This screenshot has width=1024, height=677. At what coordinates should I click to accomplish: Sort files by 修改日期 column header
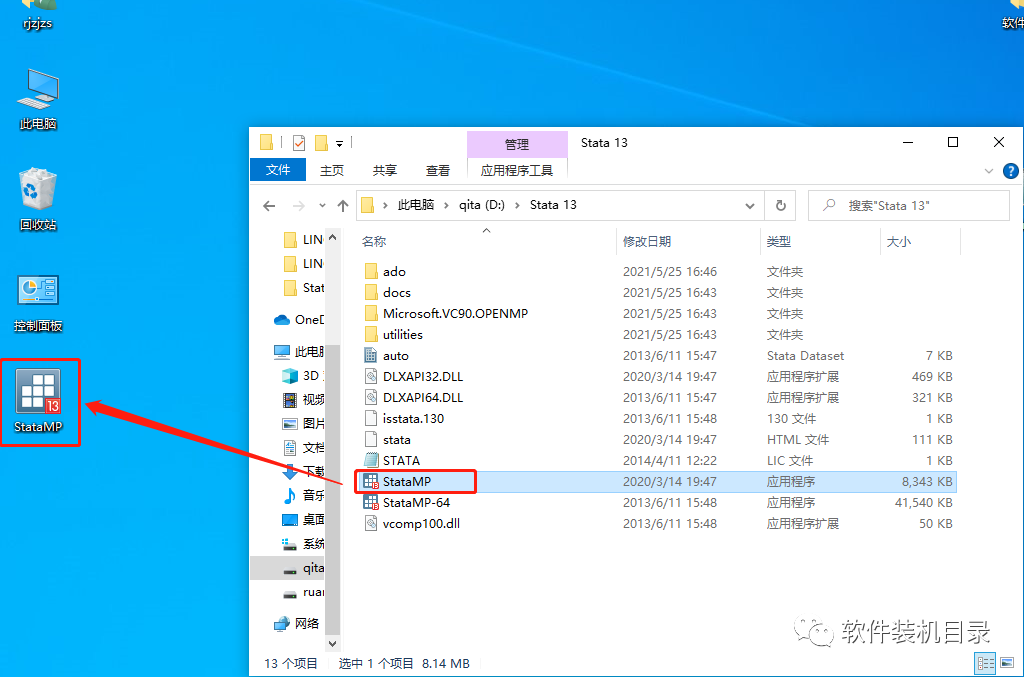(x=647, y=242)
